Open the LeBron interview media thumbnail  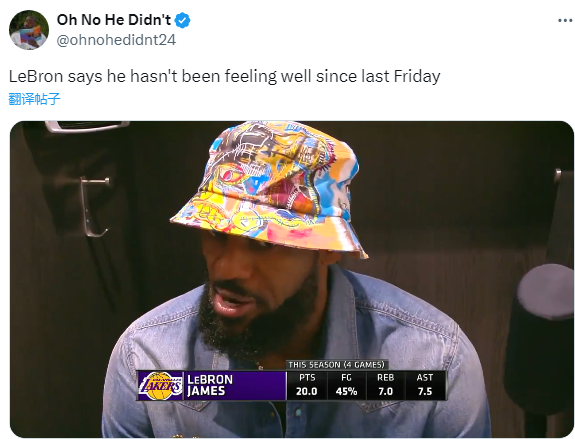click(292, 279)
